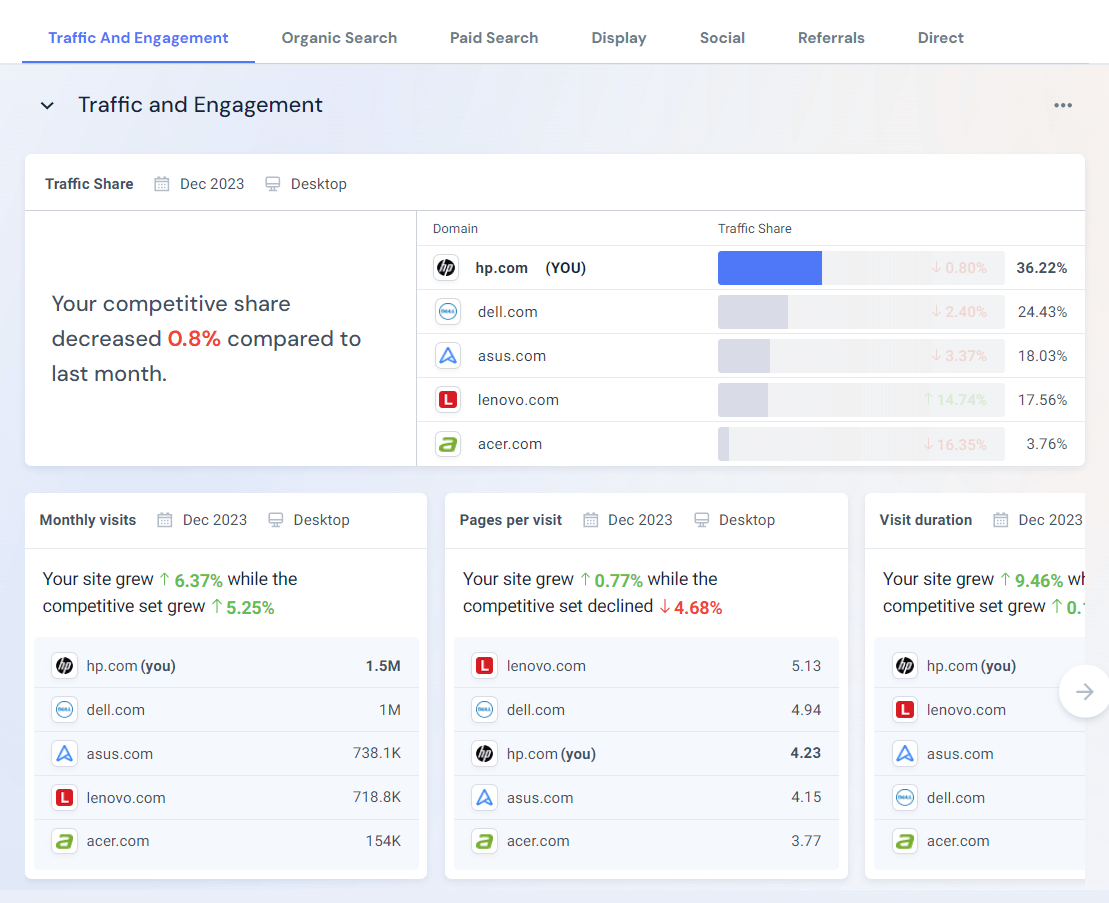
Task: Click lenovo.com logo in Traffic Share table
Action: coord(448,400)
